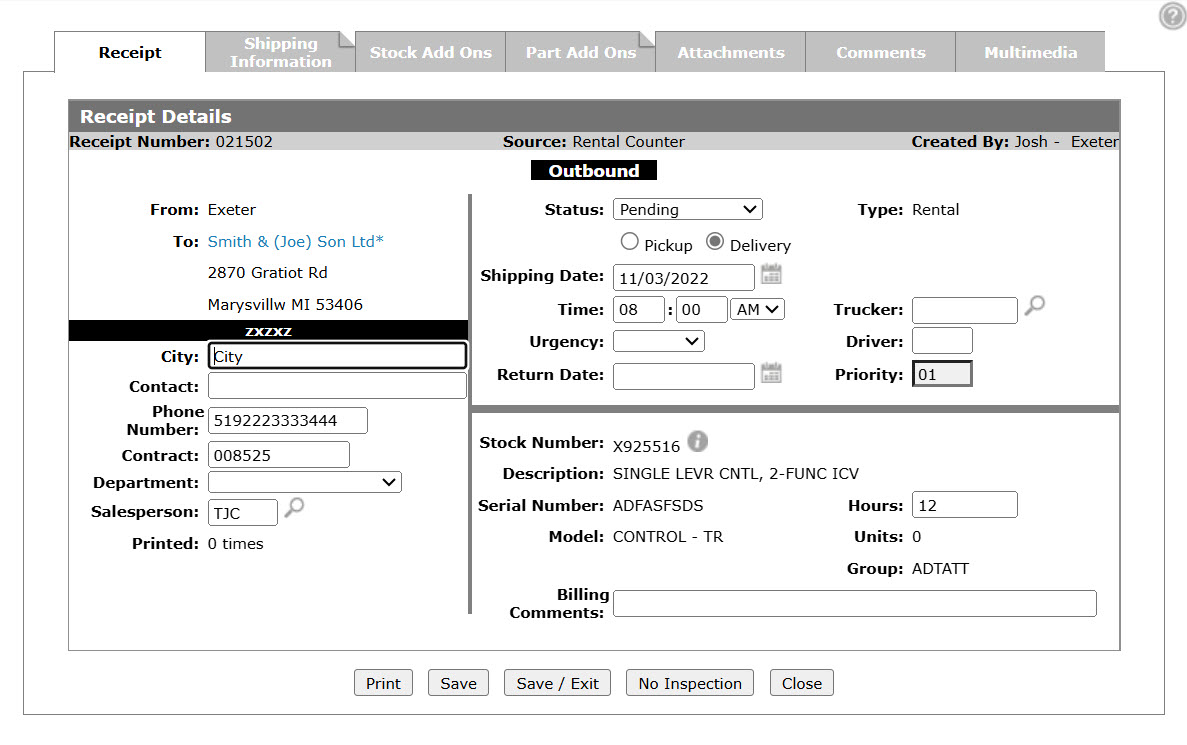Select Marysvillw MI 53406 text
The image size is (1187, 745).
[285, 304]
